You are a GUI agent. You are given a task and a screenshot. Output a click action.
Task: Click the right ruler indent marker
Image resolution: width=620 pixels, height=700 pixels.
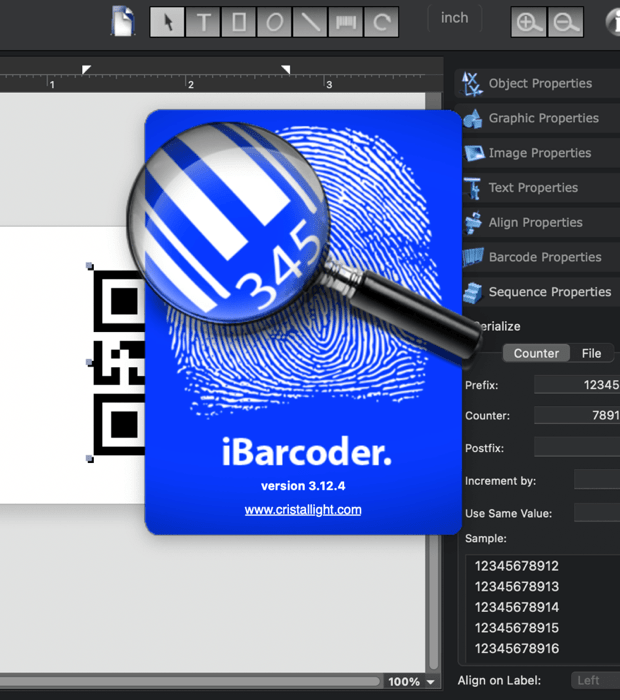(286, 69)
